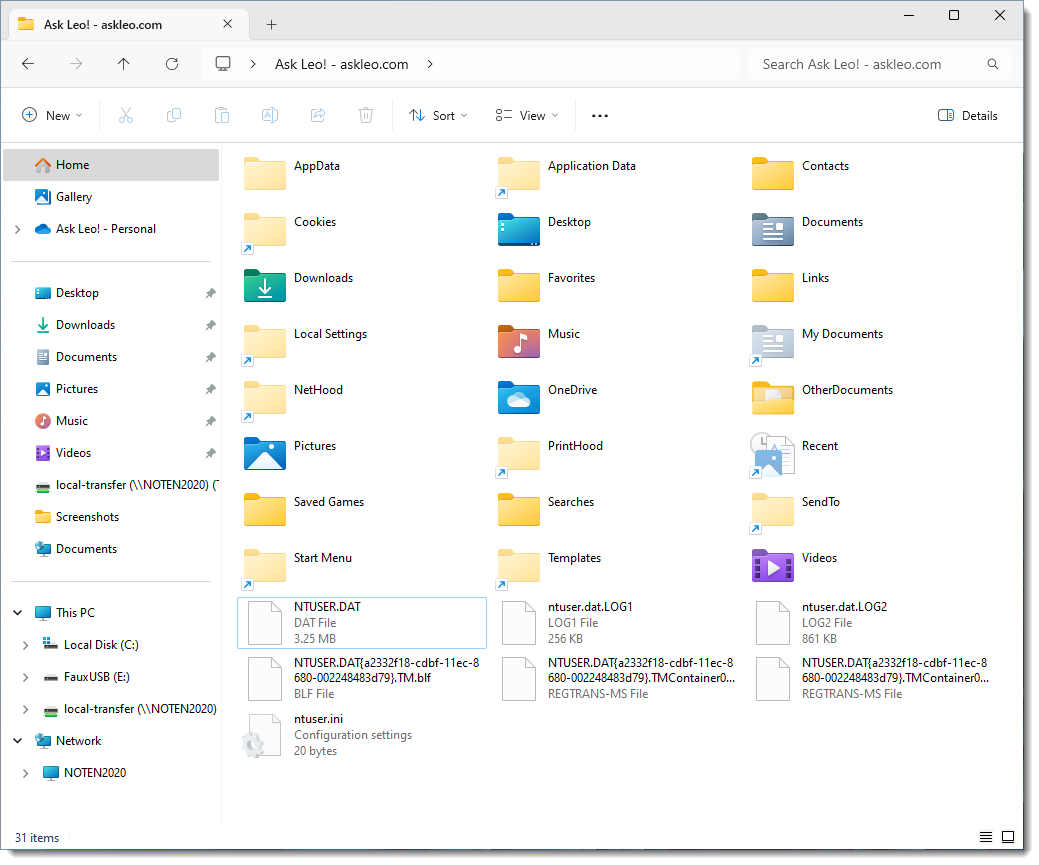Screen dimensions: 1039x865
Task: Open the View dropdown menu
Action: tap(527, 116)
